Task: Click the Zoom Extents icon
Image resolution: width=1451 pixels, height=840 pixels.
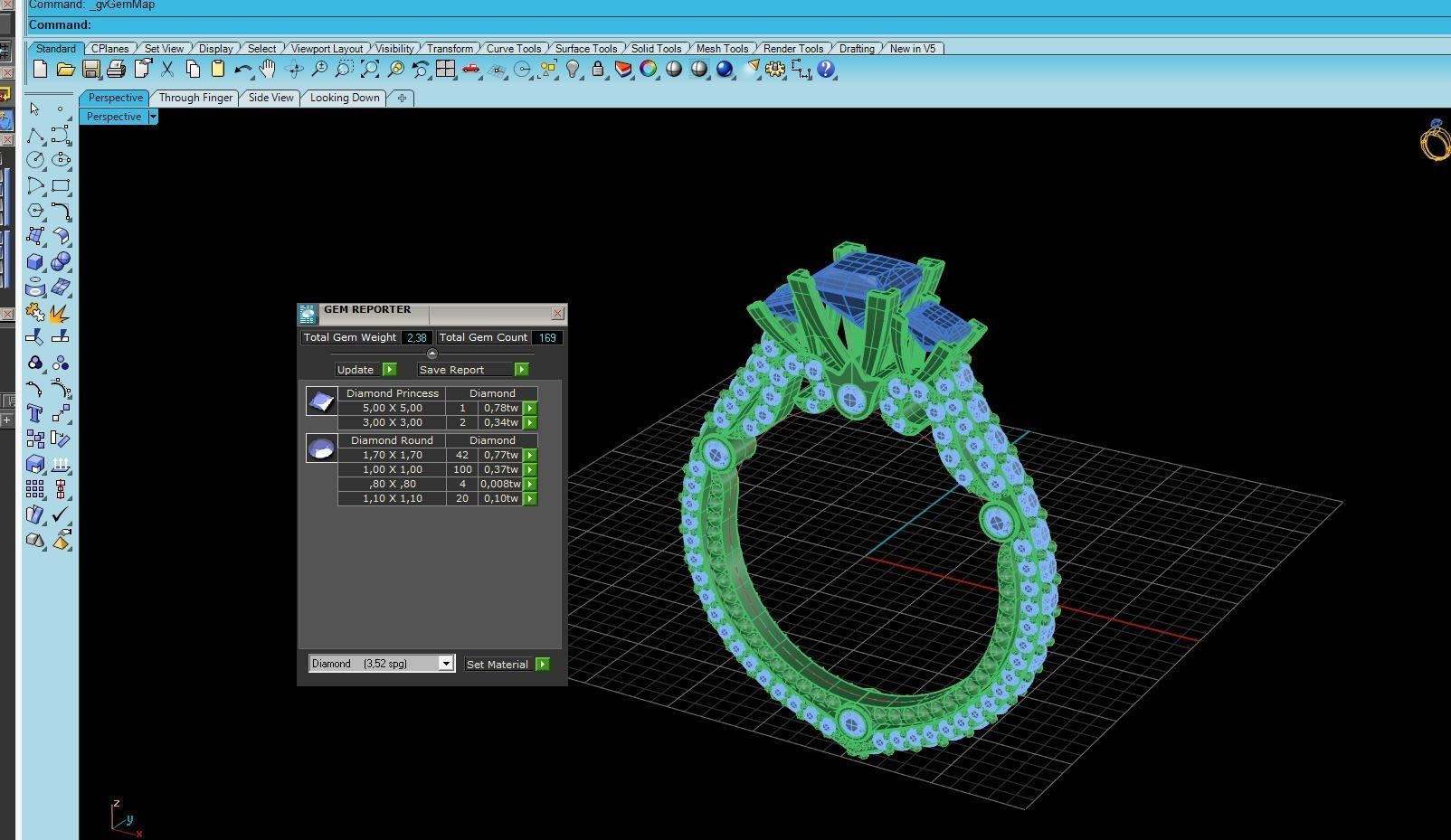Action: click(x=370, y=70)
